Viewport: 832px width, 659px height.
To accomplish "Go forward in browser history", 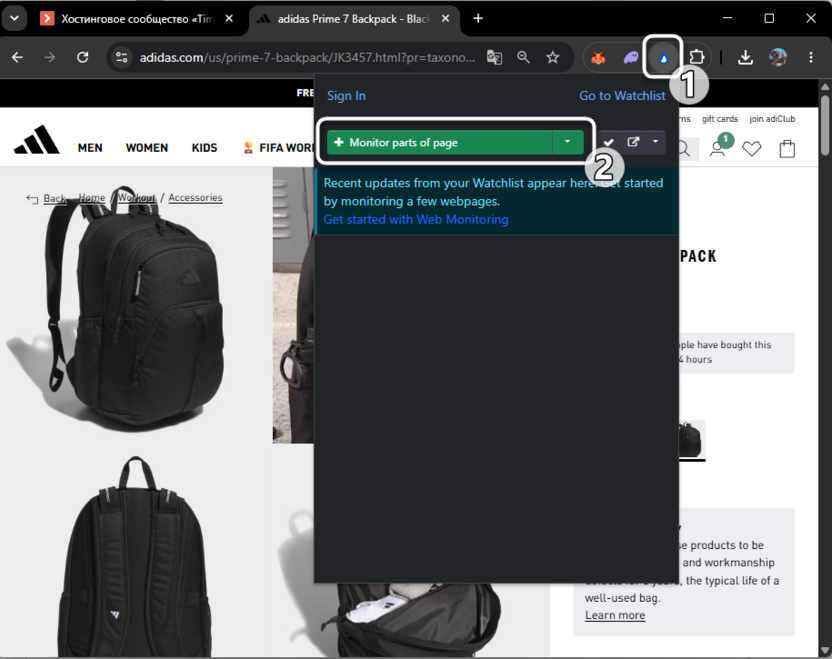I will click(50, 57).
